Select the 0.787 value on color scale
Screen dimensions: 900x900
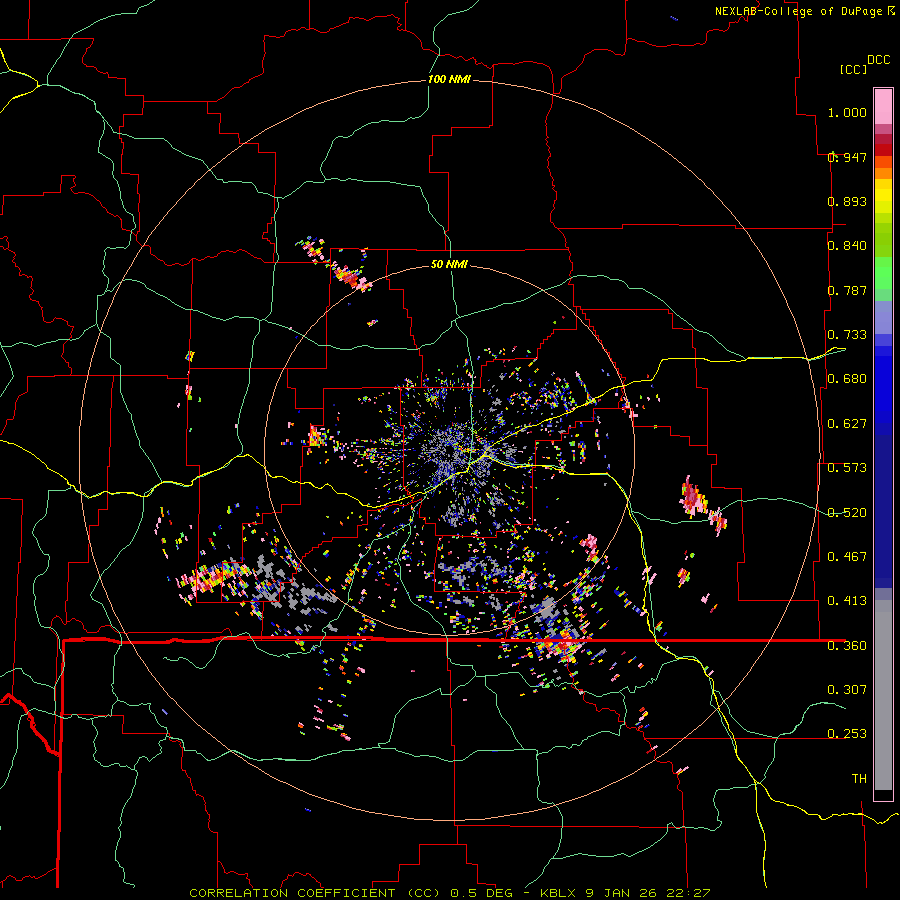(x=847, y=290)
